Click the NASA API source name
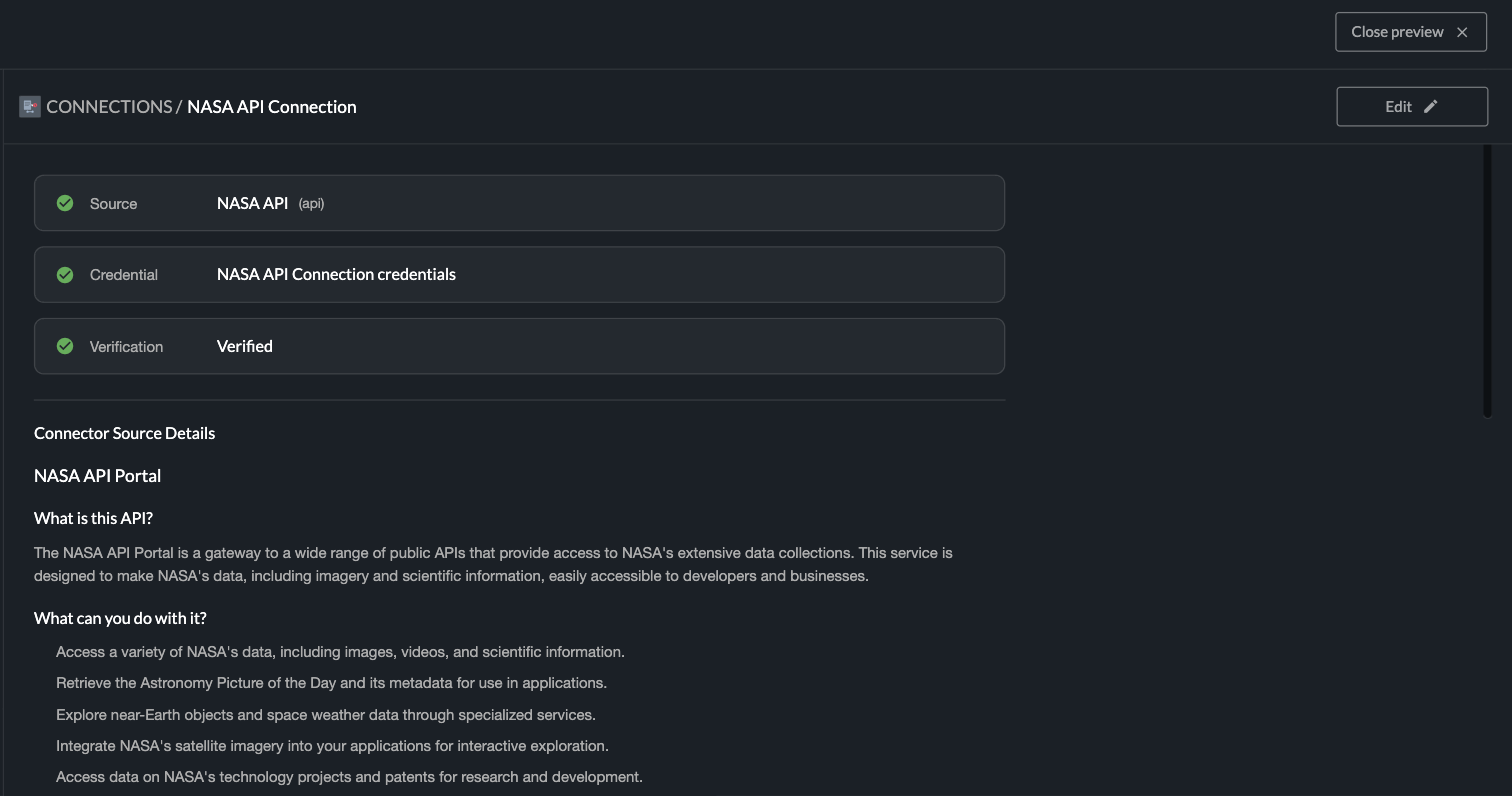The height and width of the screenshot is (796, 1512). (252, 203)
